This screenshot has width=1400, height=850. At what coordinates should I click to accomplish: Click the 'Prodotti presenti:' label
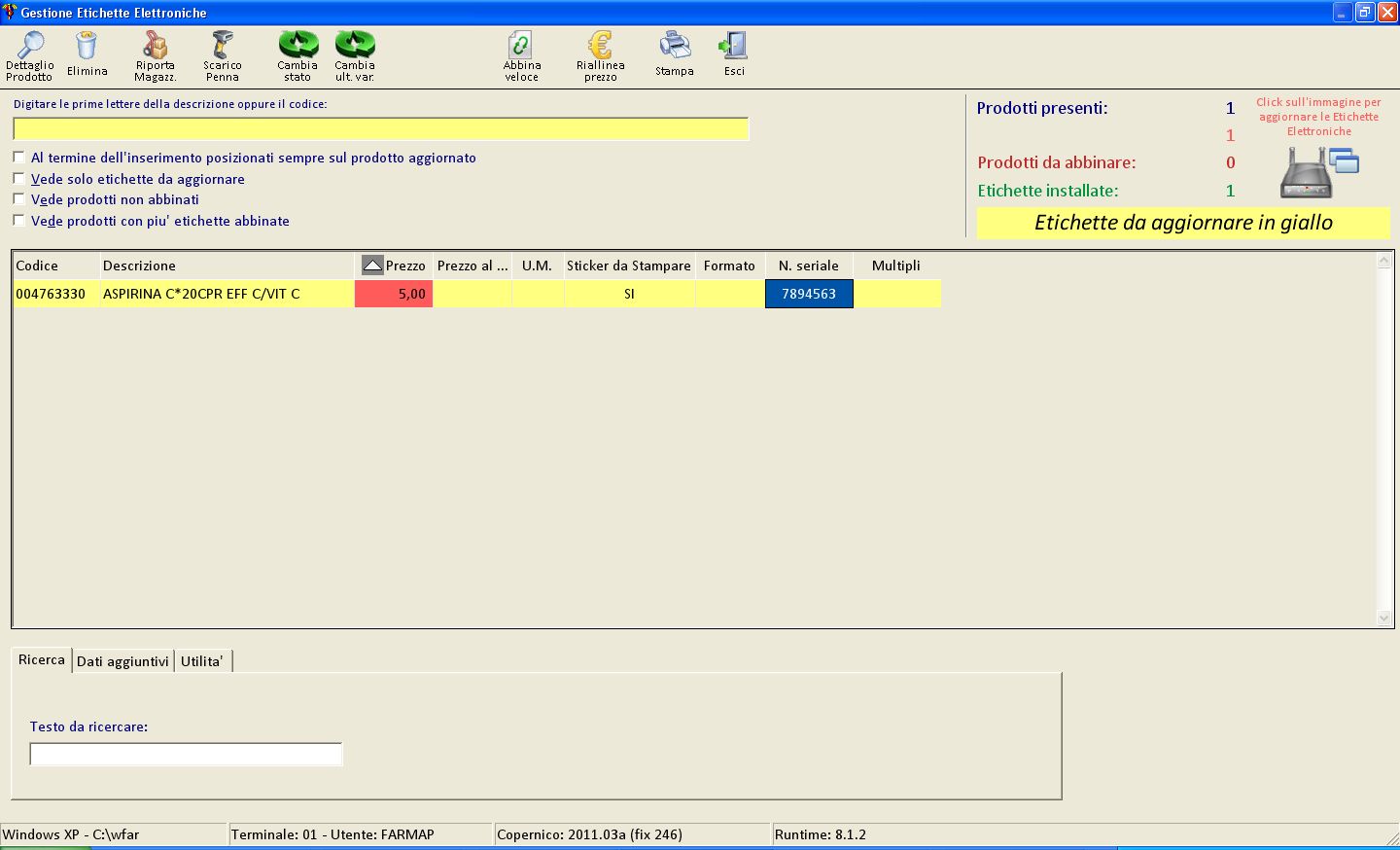[1042, 108]
